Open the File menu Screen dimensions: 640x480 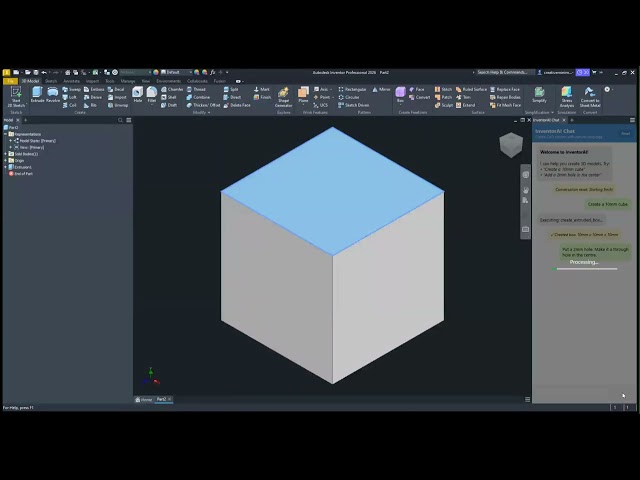(x=10, y=81)
